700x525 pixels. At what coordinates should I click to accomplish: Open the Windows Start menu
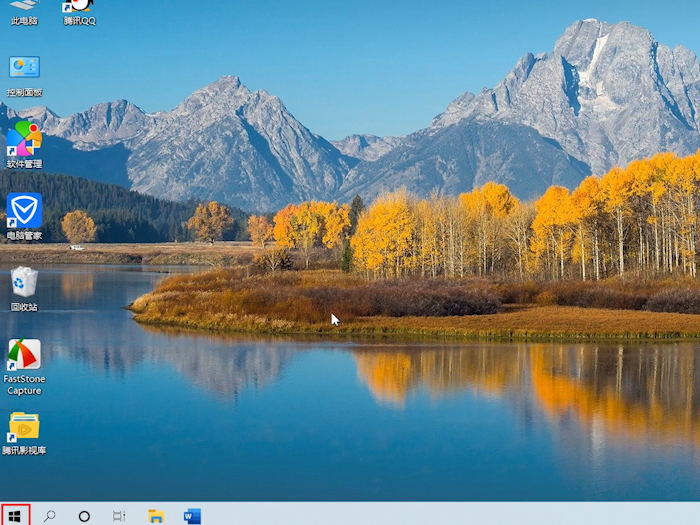[15, 515]
